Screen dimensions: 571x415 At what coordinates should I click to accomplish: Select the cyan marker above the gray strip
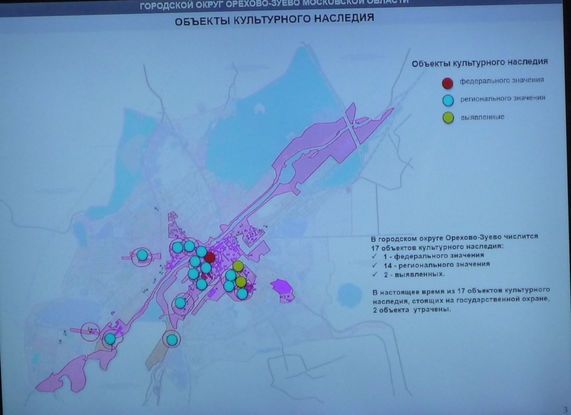click(x=172, y=340)
